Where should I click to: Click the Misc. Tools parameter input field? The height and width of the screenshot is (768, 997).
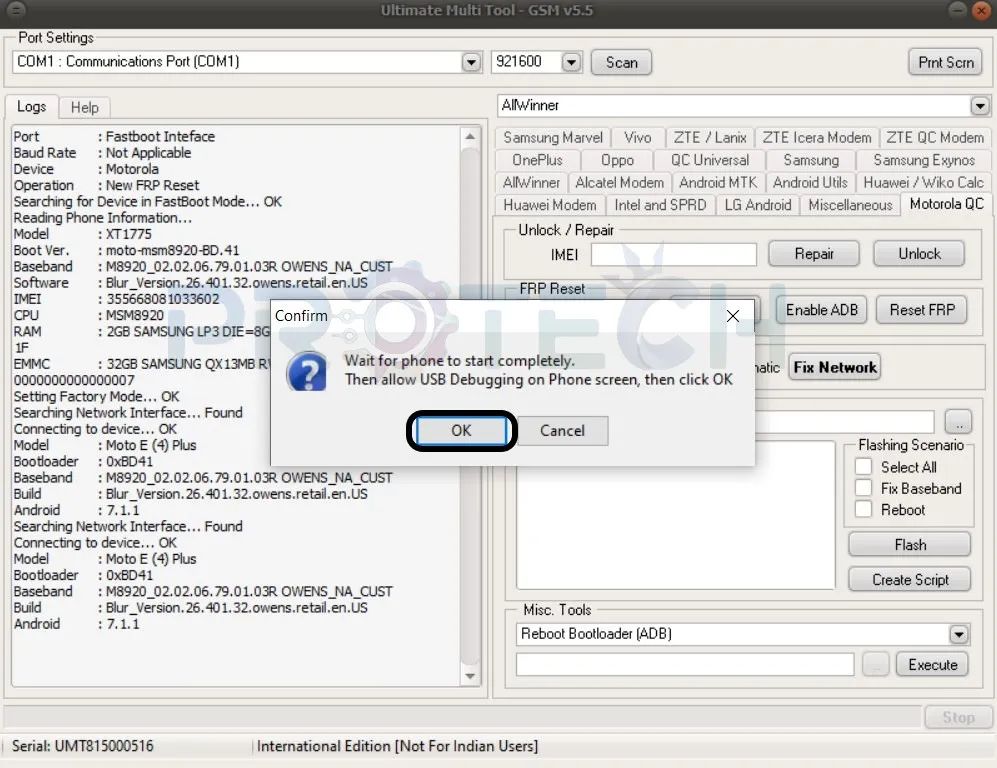685,665
